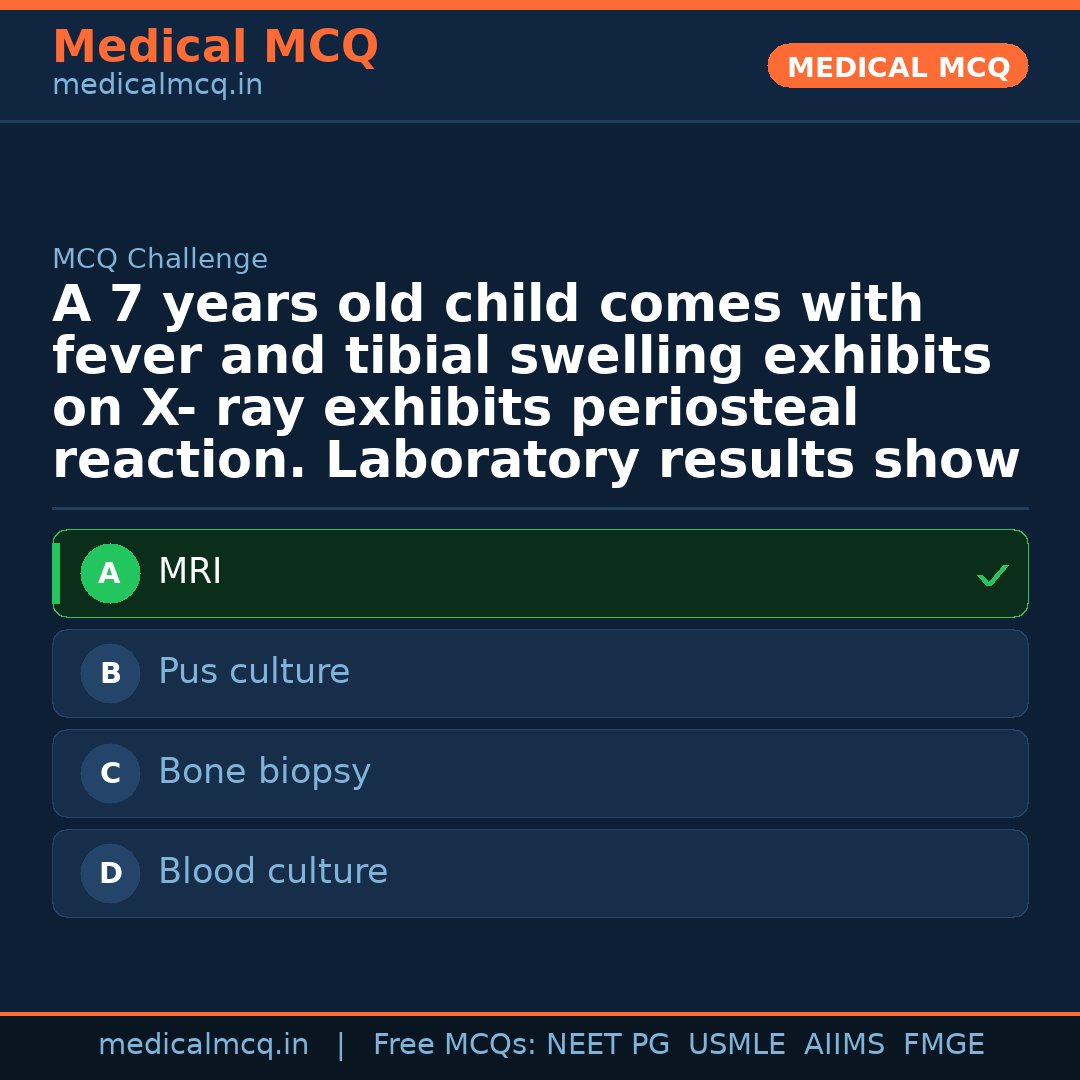Click the orange MEDICAL MCQ badge
The width and height of the screenshot is (1080, 1080).
tap(898, 67)
